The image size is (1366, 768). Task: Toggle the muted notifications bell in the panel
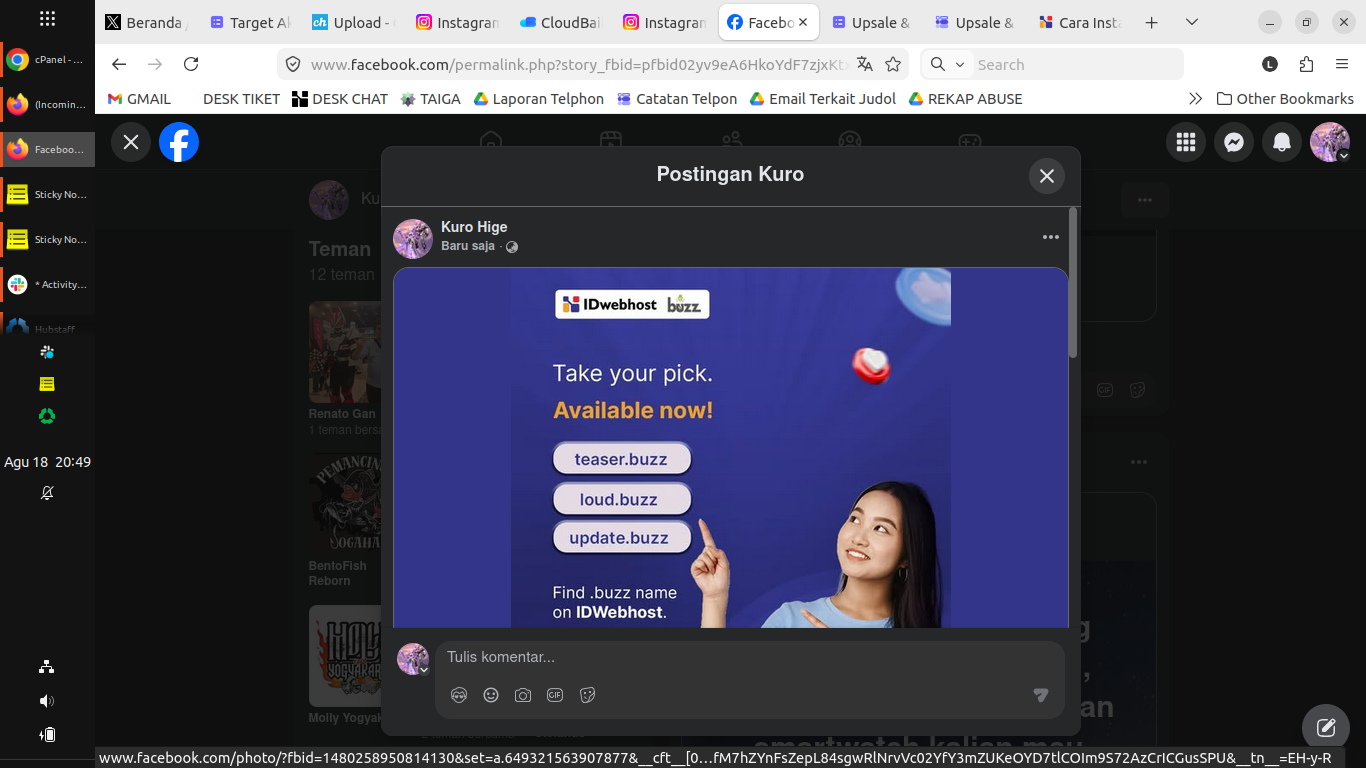click(x=47, y=493)
